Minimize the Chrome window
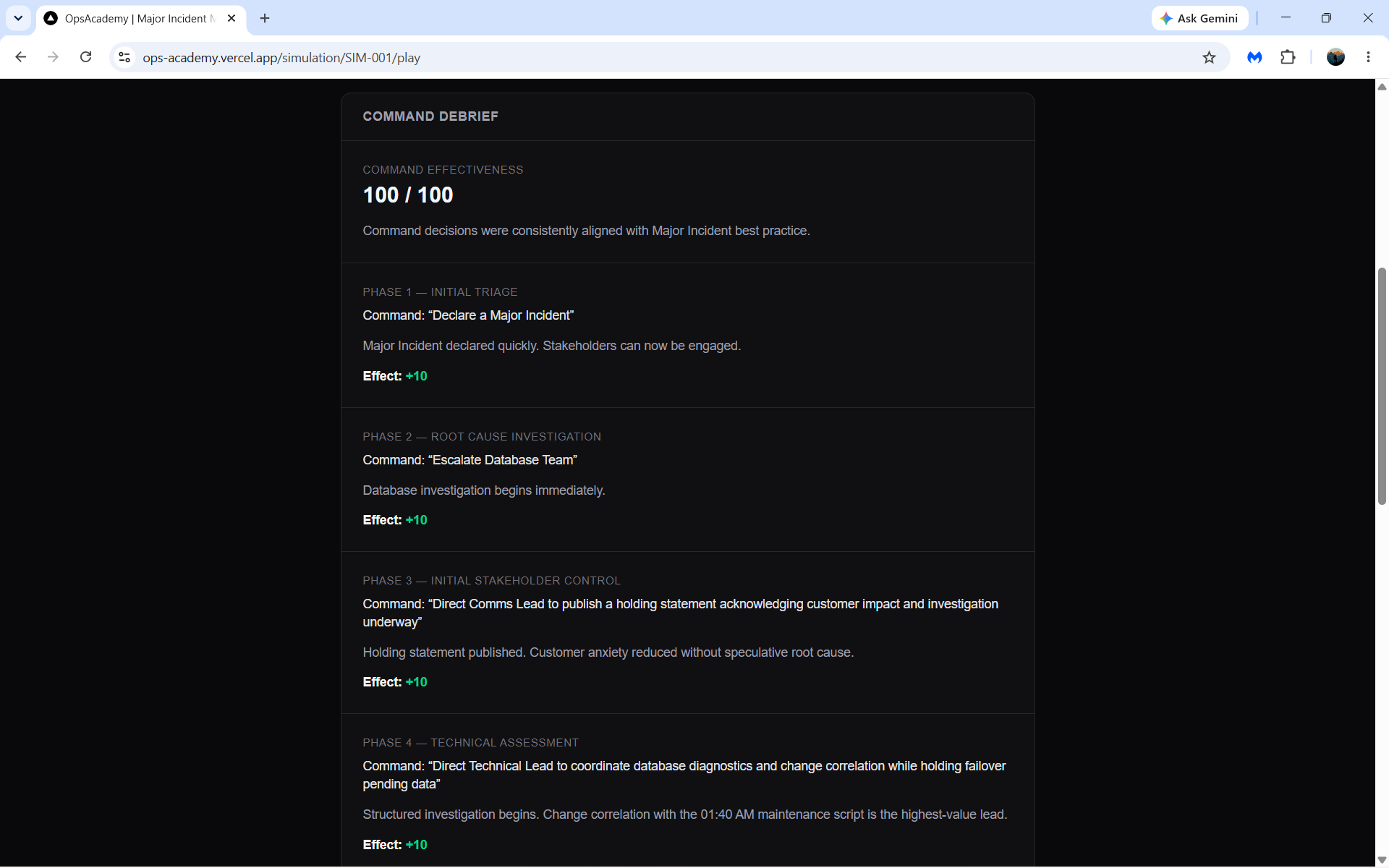This screenshot has height=868, width=1389. (x=1286, y=18)
